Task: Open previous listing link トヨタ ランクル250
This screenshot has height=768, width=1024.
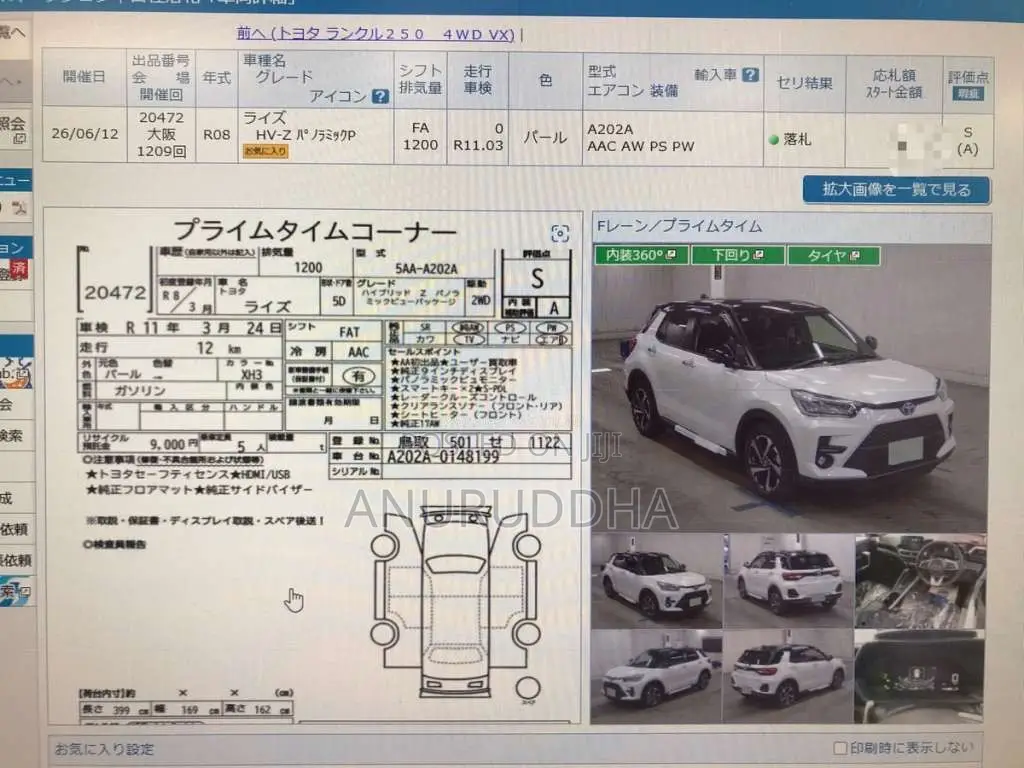Action: 376,34
